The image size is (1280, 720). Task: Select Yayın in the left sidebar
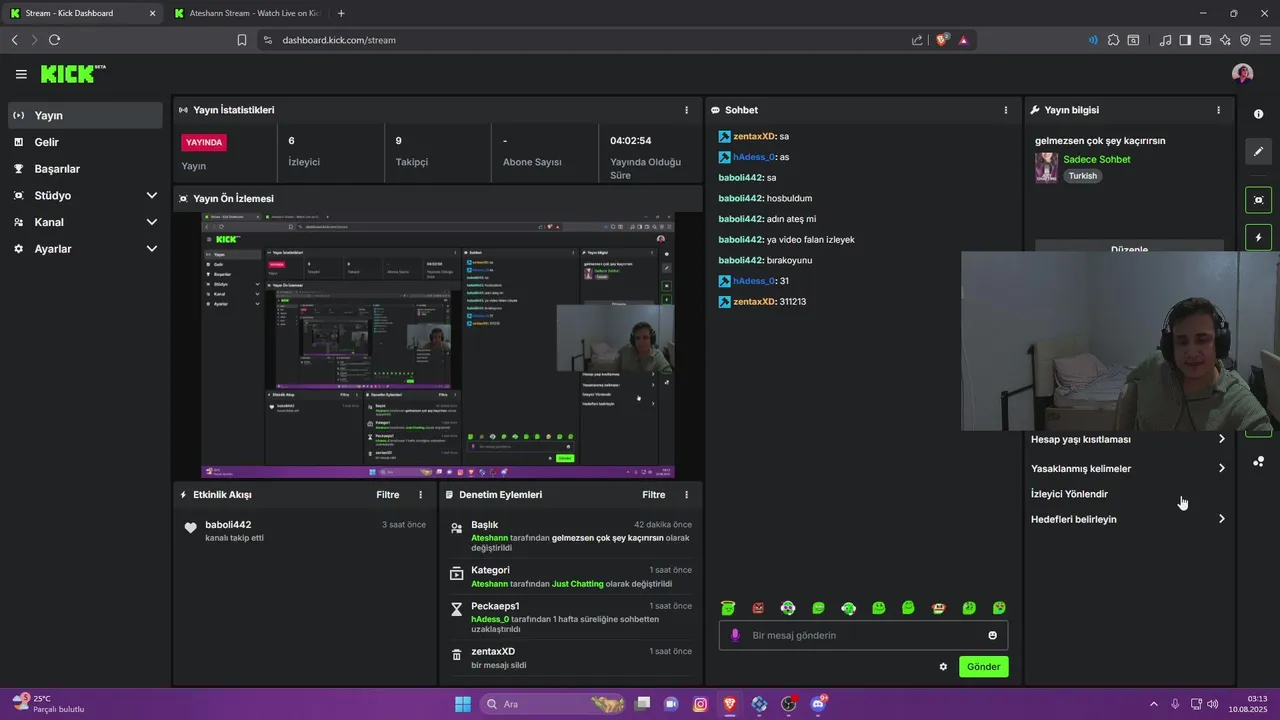pos(85,115)
